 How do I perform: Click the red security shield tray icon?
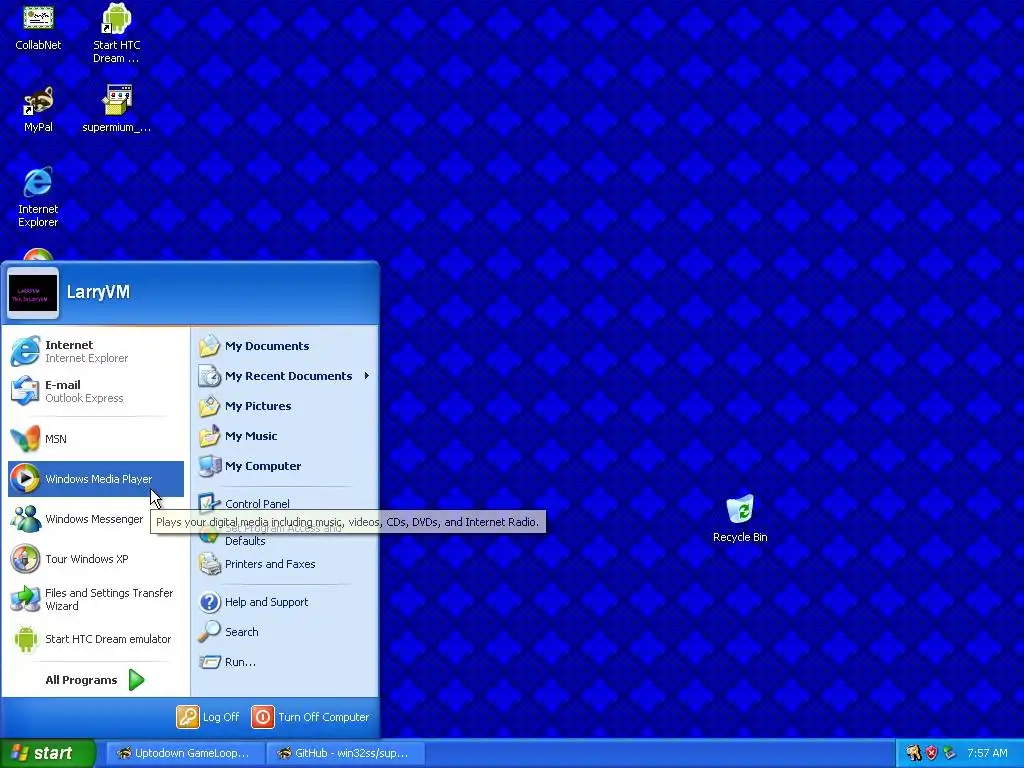click(931, 753)
